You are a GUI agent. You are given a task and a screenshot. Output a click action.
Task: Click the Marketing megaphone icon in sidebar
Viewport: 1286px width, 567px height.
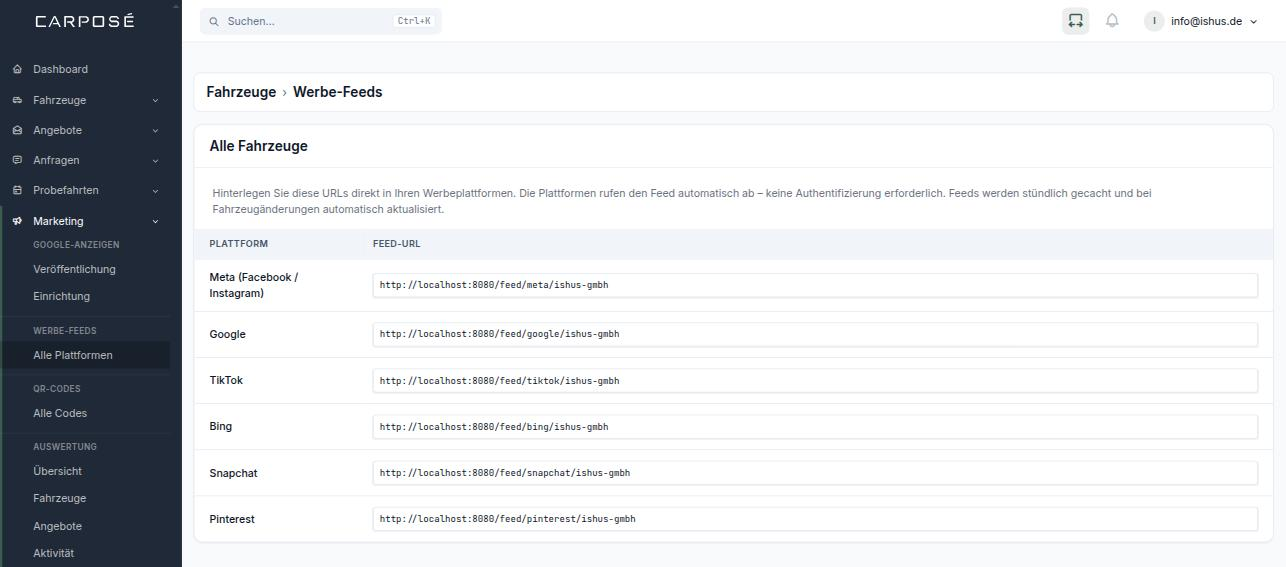coord(17,221)
